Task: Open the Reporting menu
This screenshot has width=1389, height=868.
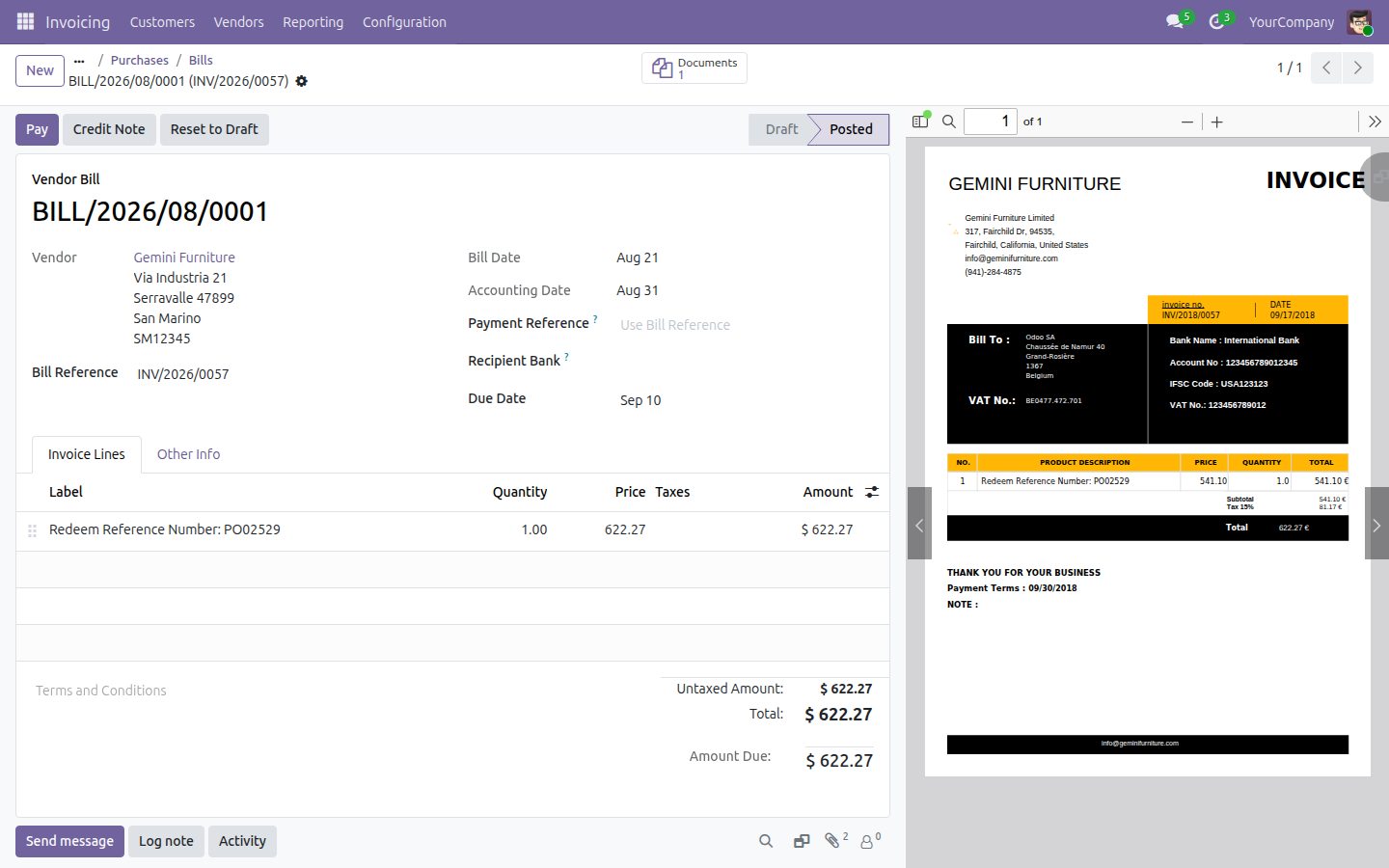Action: [x=313, y=22]
